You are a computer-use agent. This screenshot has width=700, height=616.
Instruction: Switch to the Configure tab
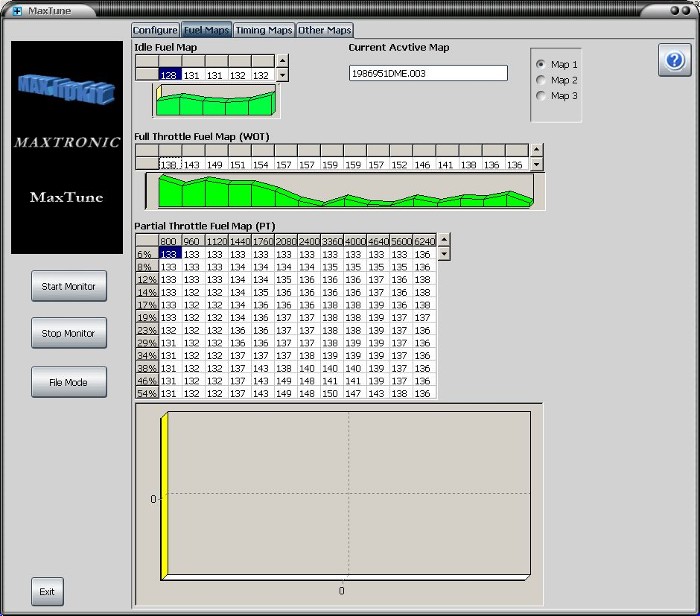155,31
